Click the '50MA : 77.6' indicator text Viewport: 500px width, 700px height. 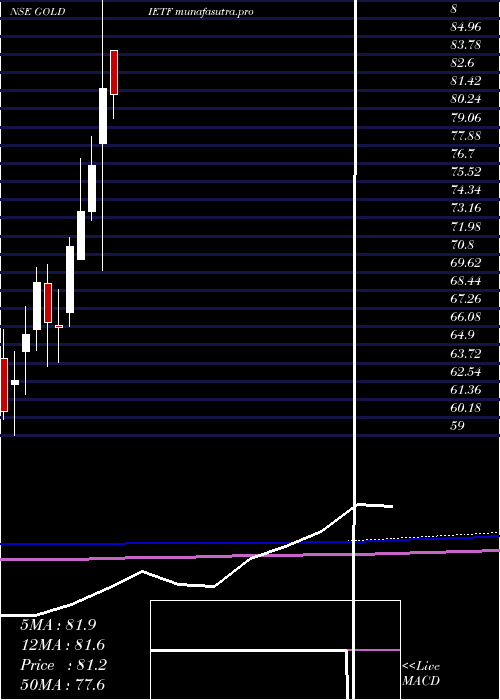[x=62, y=685]
